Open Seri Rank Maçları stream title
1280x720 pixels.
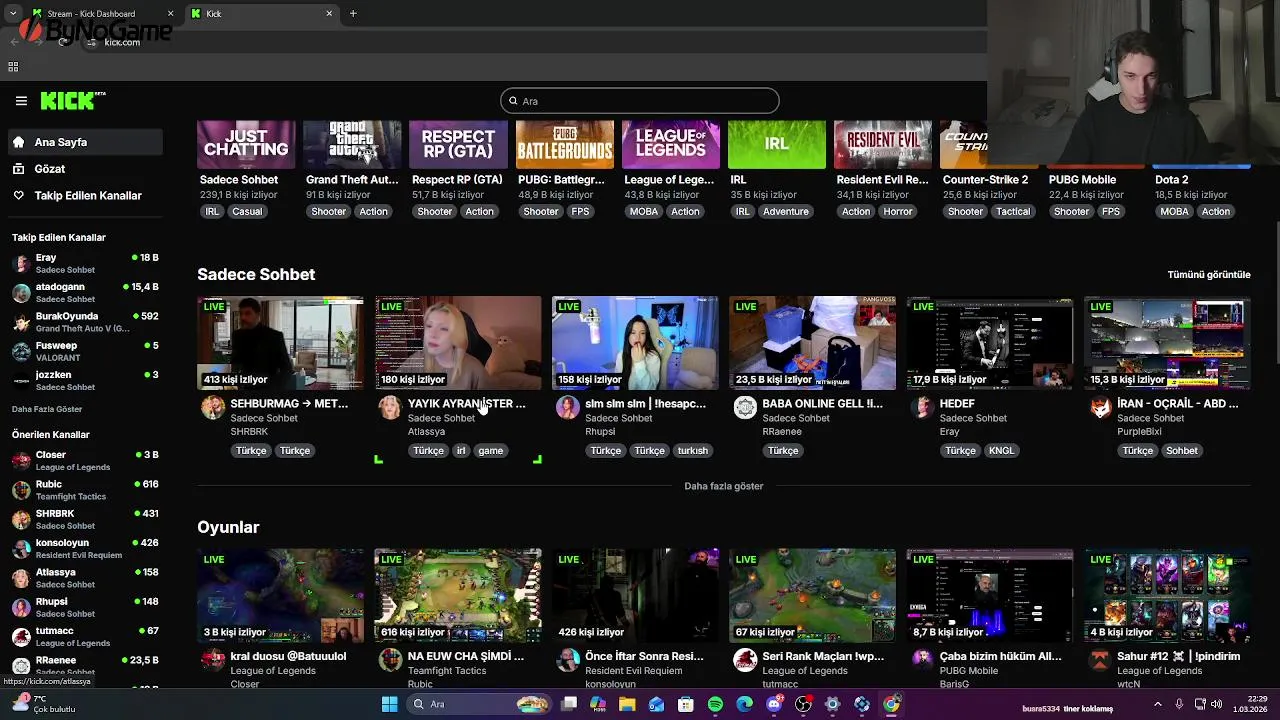coord(823,657)
